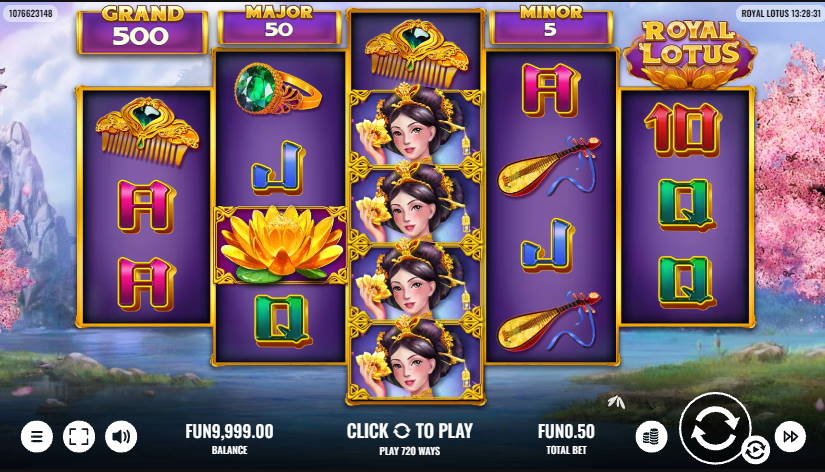Viewport: 825px width, 472px height.
Task: Click the FUN0.50 total bet display
Action: click(566, 438)
